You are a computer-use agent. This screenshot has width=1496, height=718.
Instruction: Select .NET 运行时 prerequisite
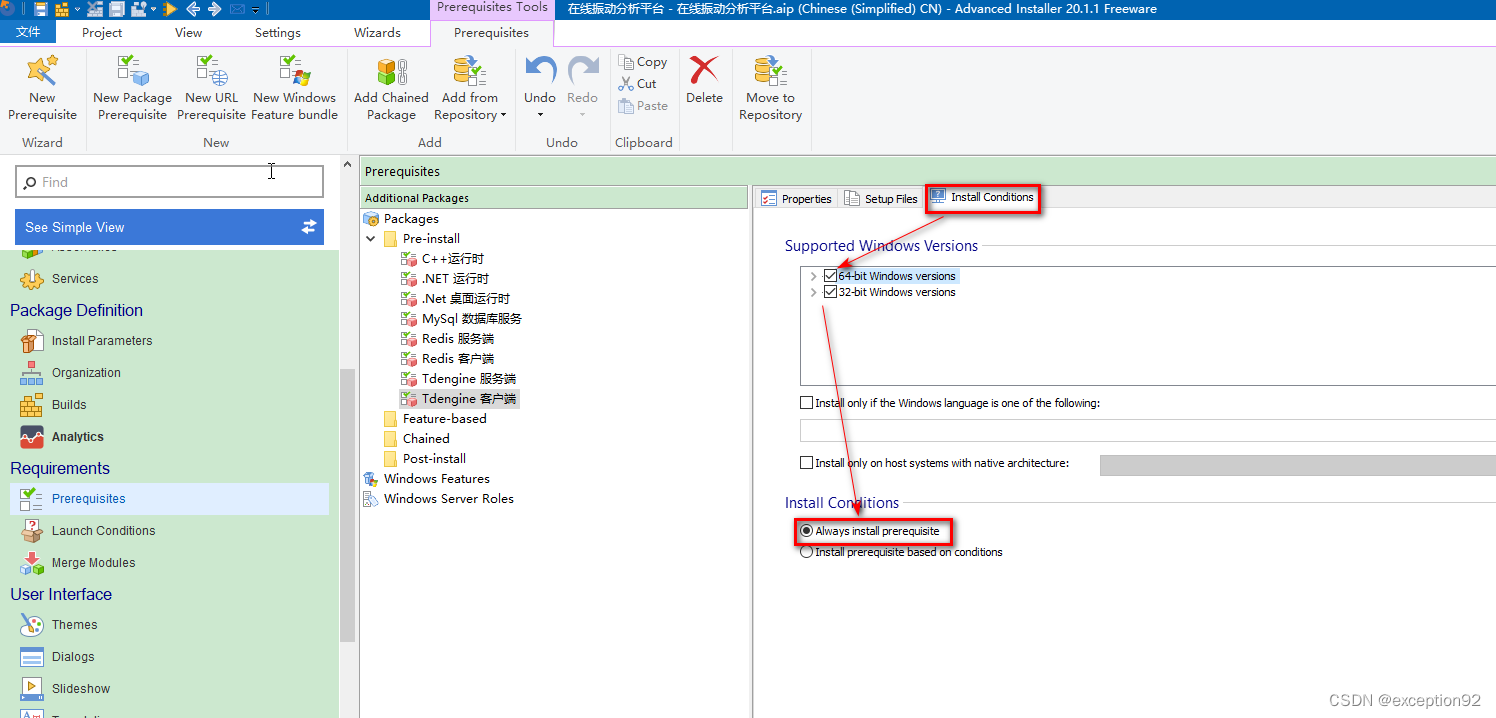[x=455, y=279]
